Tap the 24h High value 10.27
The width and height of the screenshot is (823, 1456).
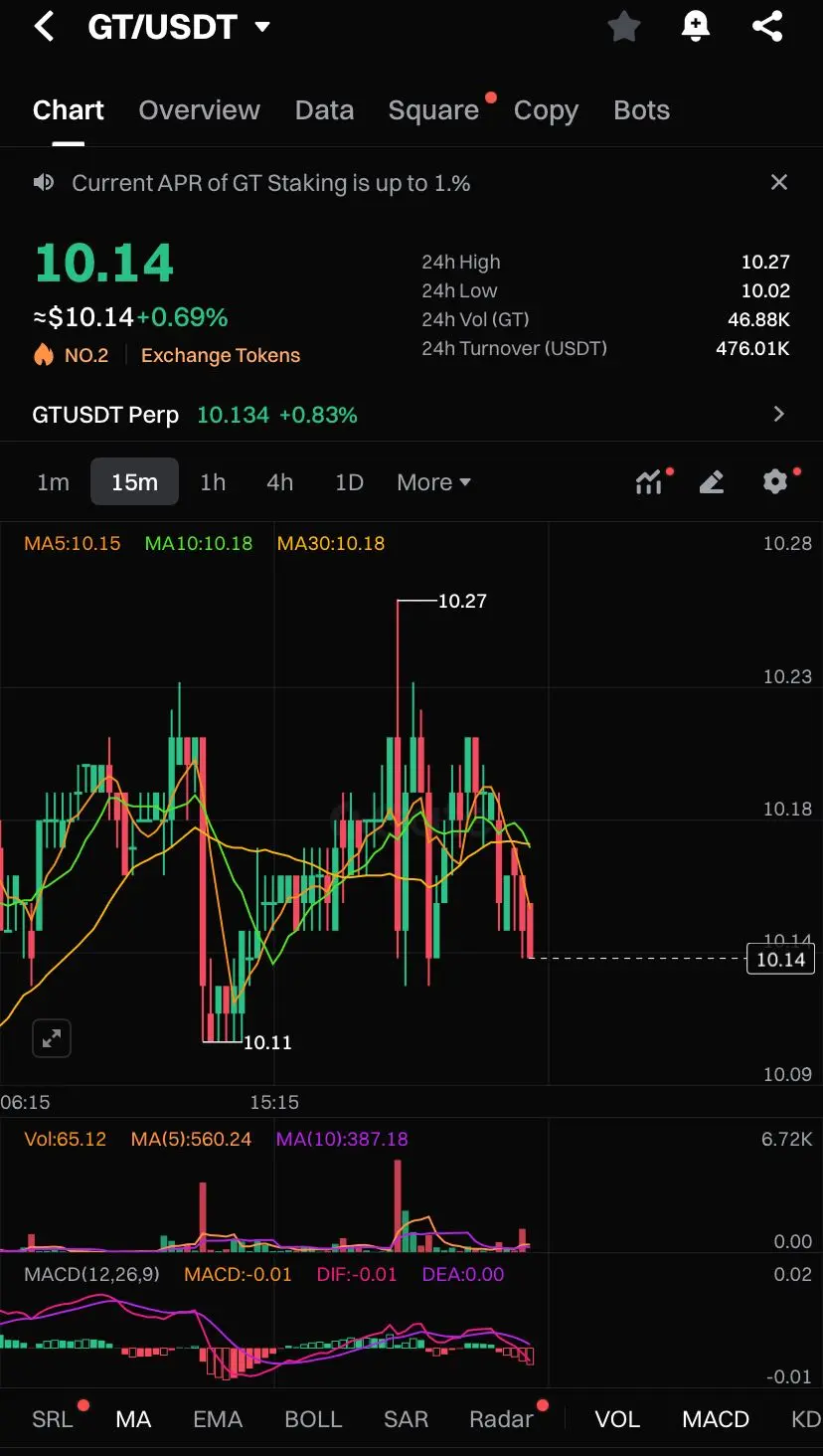click(765, 262)
